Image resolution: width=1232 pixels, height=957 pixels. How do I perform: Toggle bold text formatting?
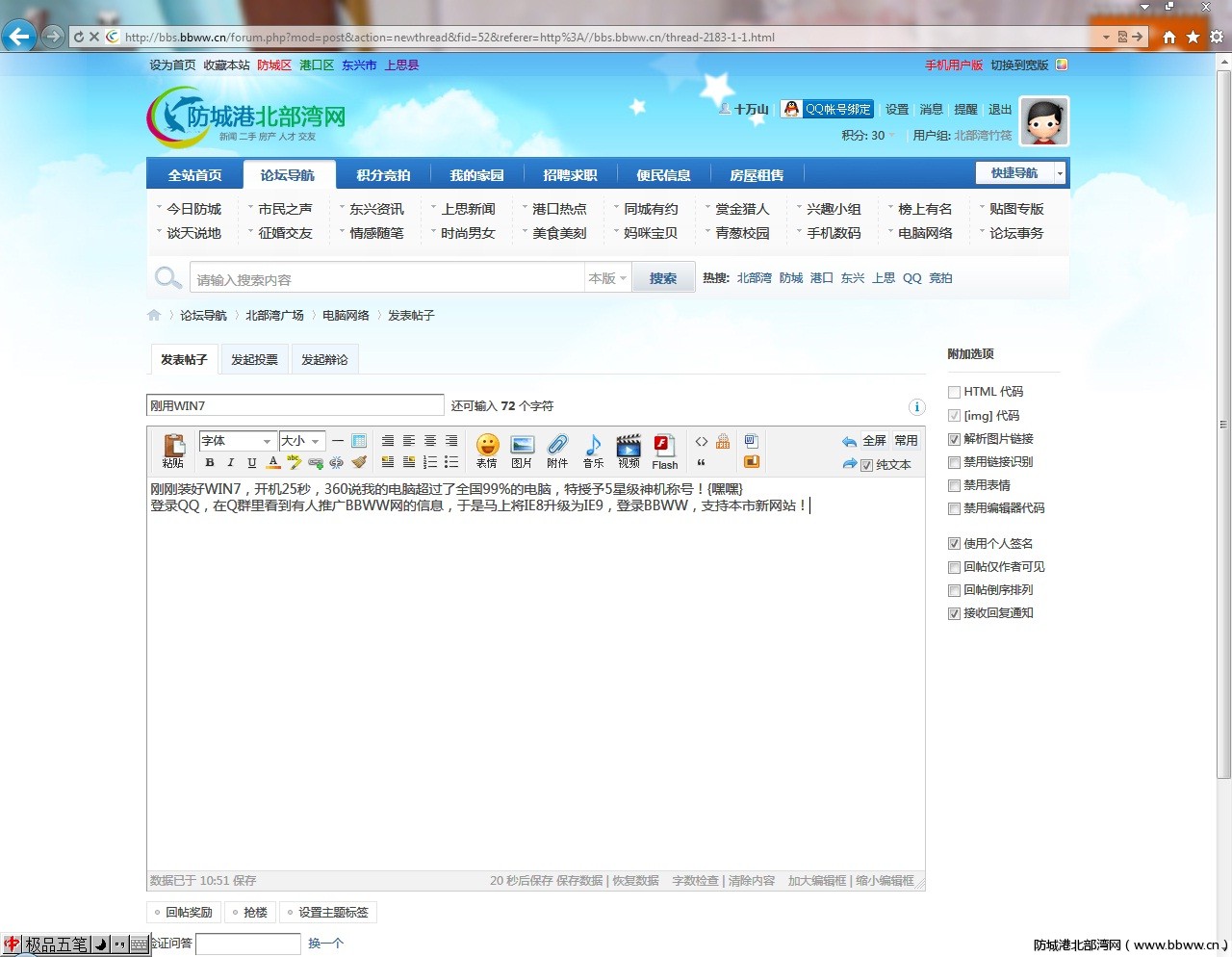(x=210, y=463)
